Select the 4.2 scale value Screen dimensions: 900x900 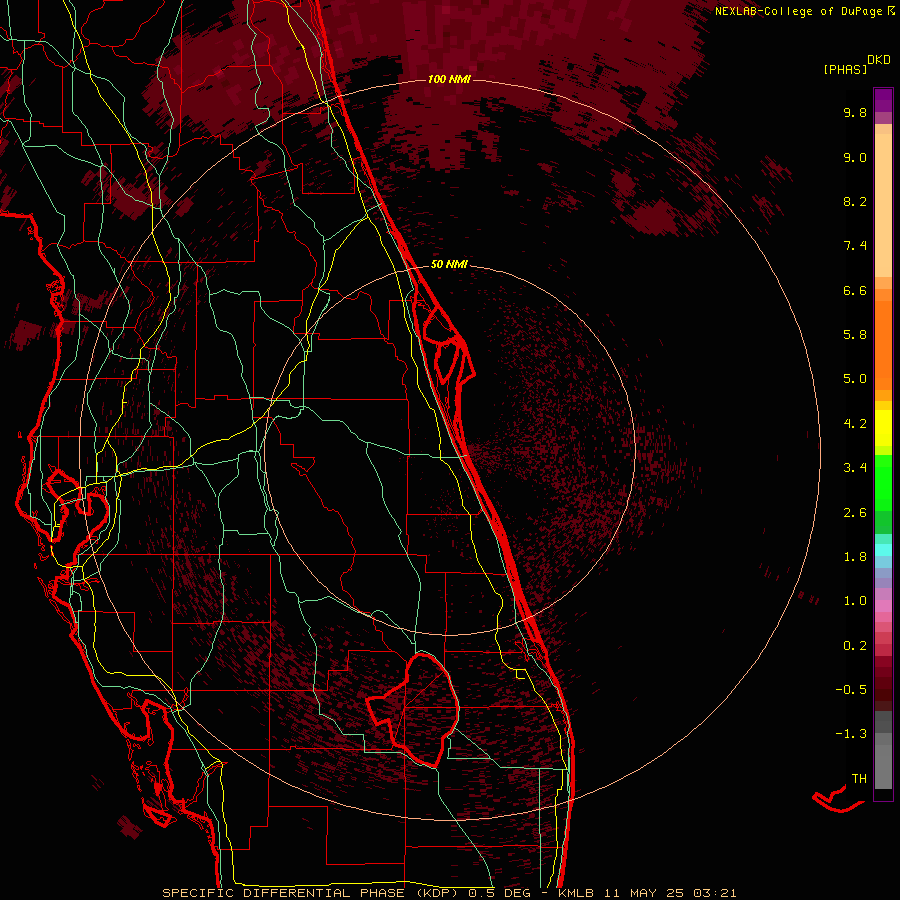tap(855, 424)
